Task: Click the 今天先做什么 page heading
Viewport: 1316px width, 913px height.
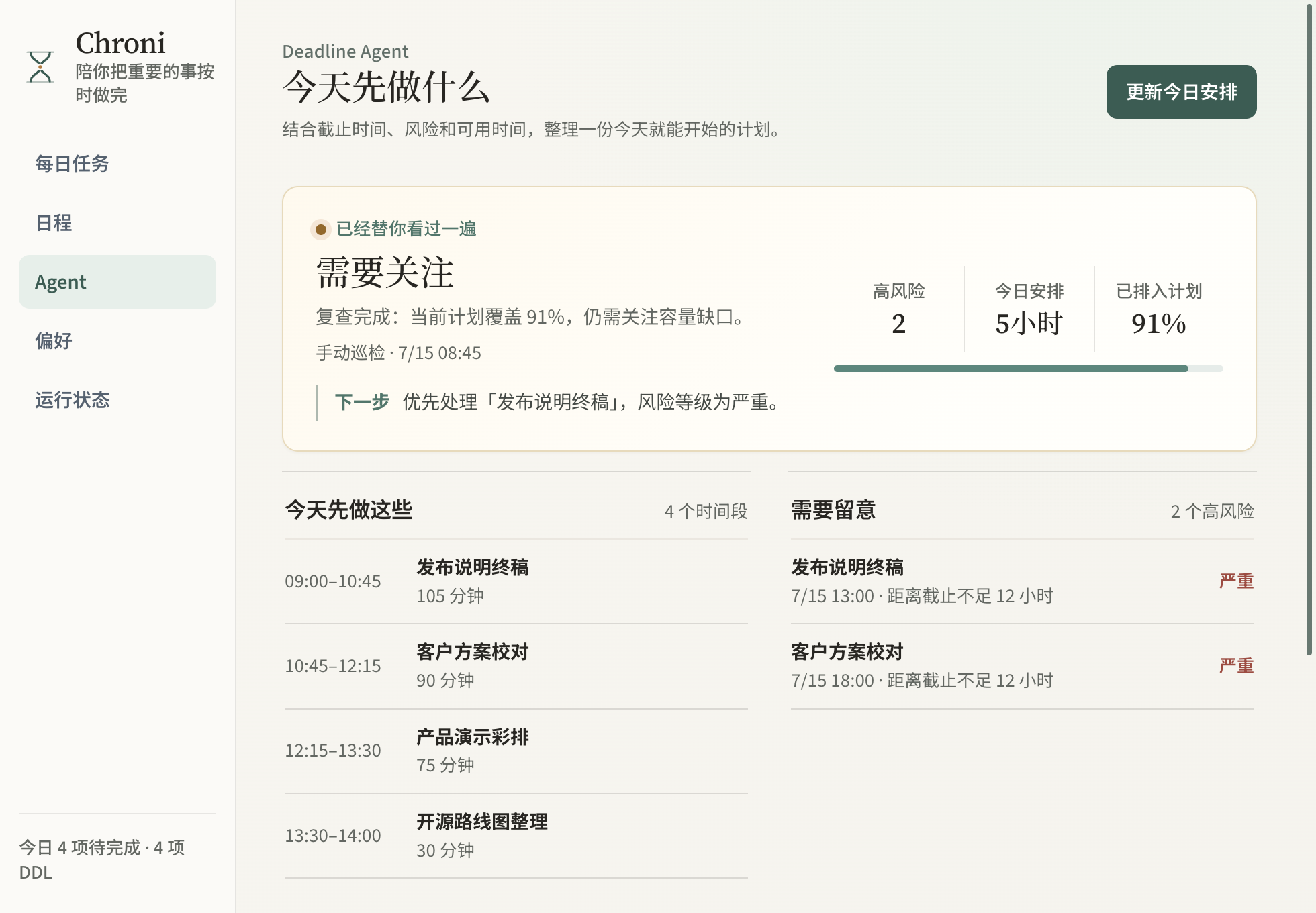Action: (386, 87)
